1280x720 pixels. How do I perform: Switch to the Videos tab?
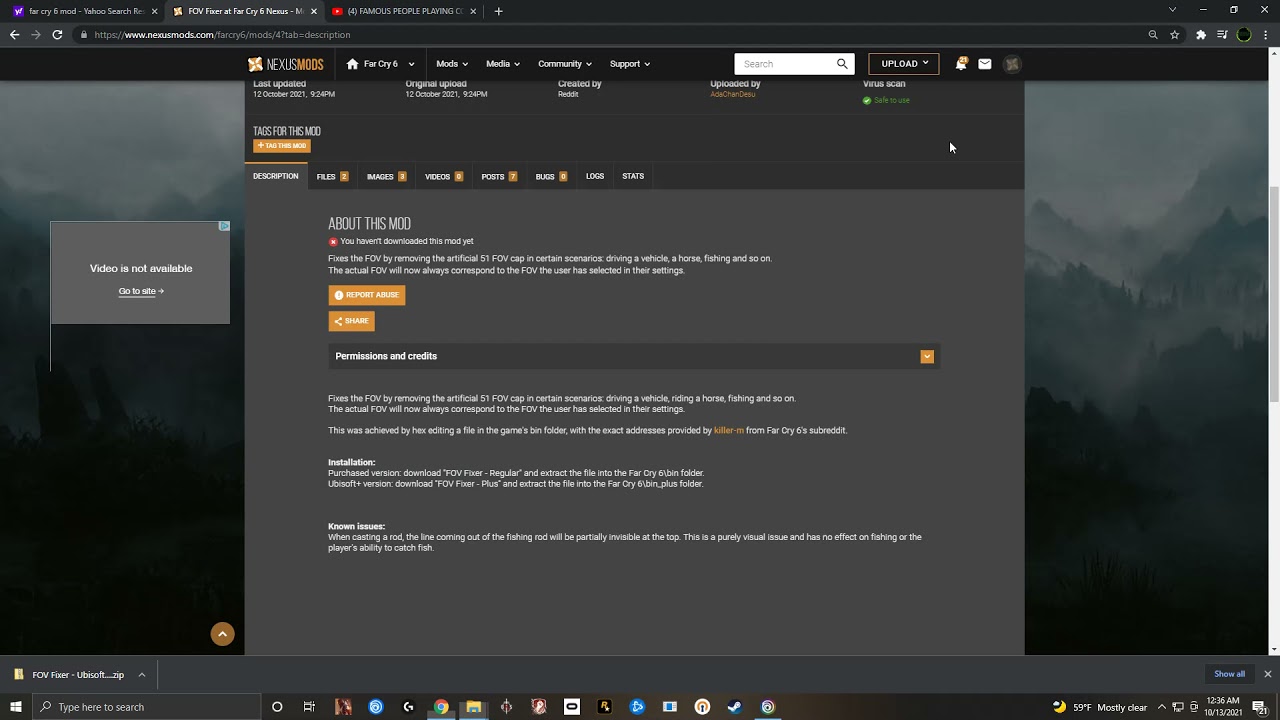coord(444,176)
